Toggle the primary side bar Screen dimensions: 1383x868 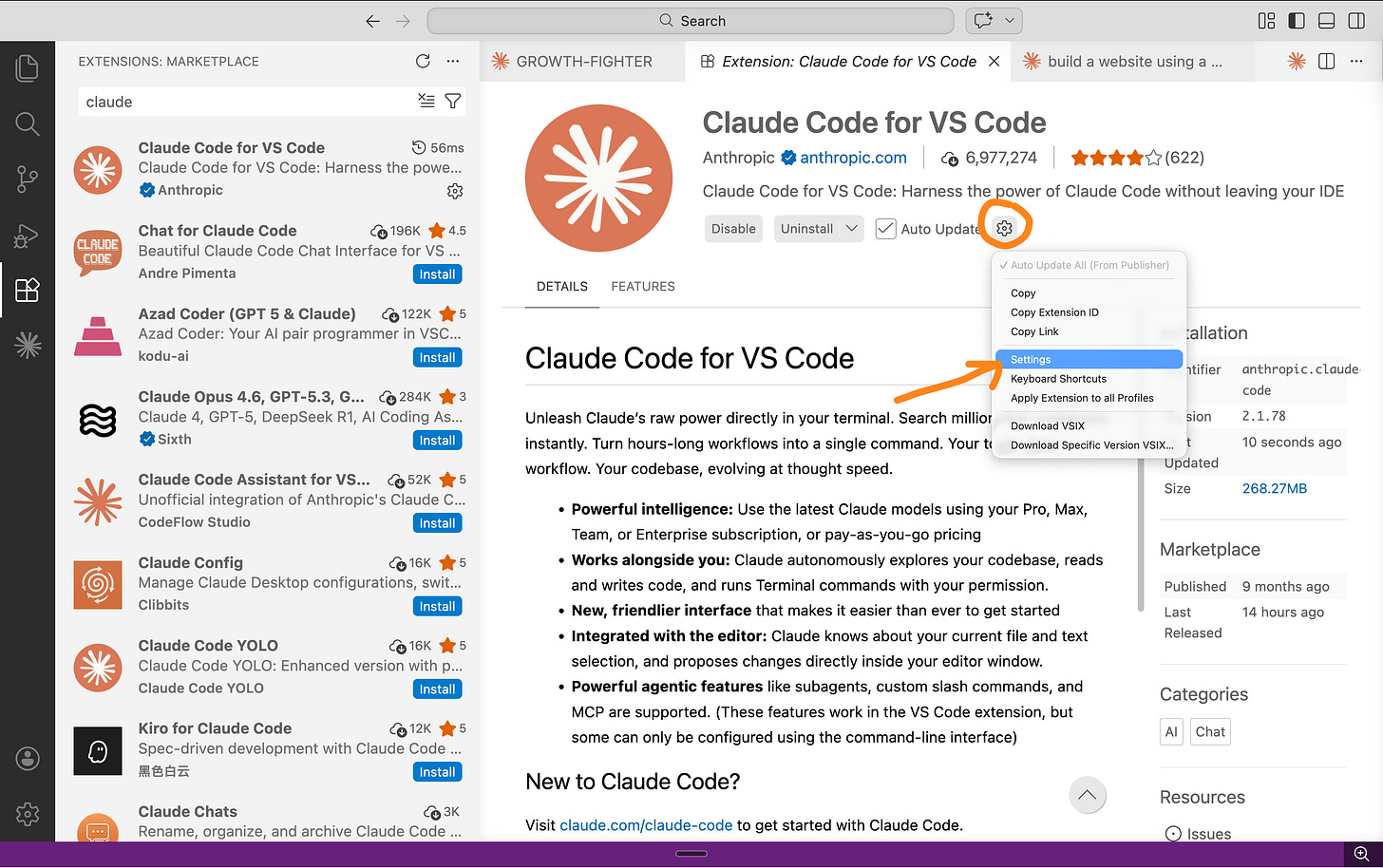[1297, 21]
